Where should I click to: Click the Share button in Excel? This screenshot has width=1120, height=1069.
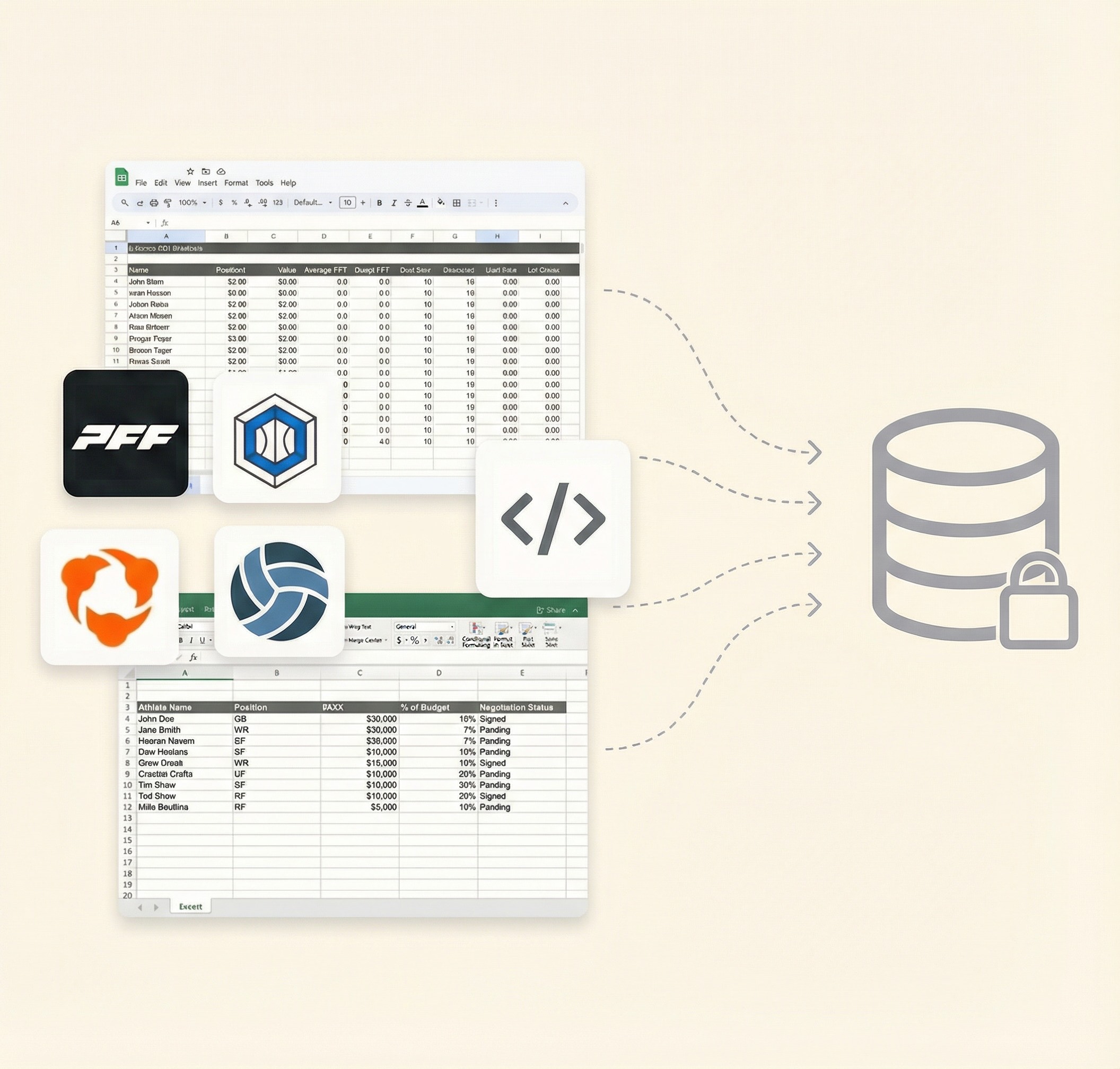[552, 610]
